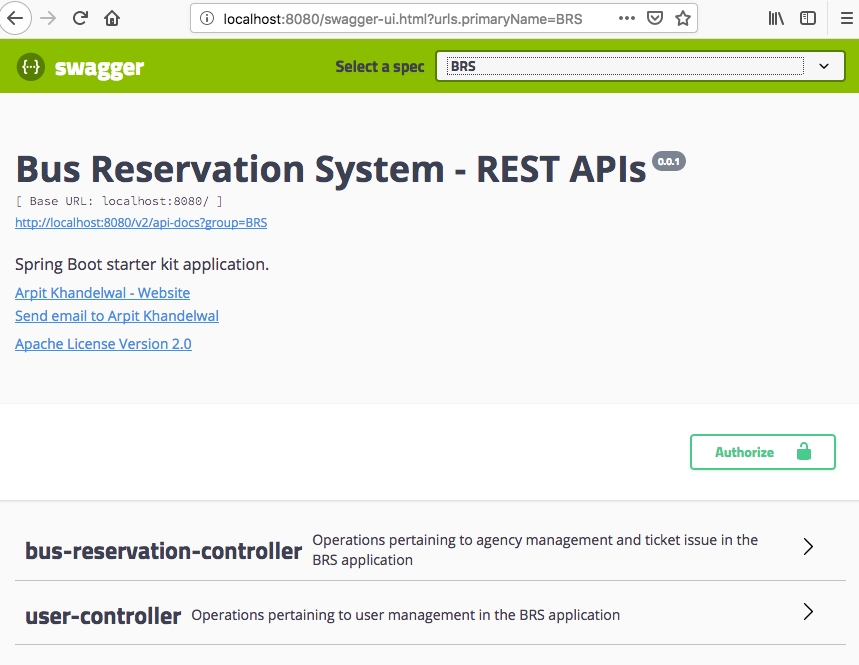The height and width of the screenshot is (665, 859).
Task: Bookmark this page with the star icon
Action: pyautogui.click(x=682, y=19)
